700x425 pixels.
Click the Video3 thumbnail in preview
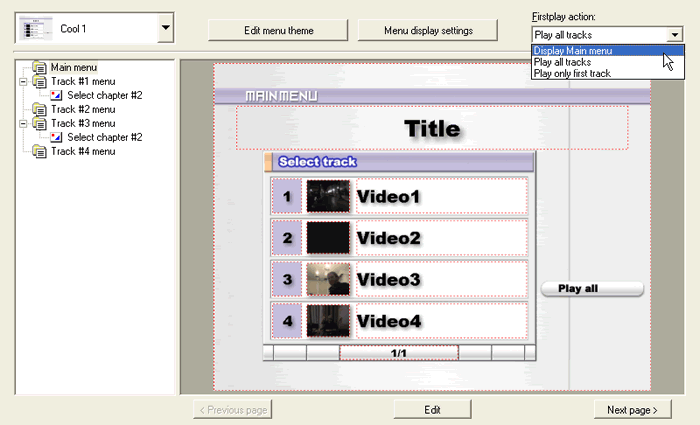pyautogui.click(x=328, y=279)
